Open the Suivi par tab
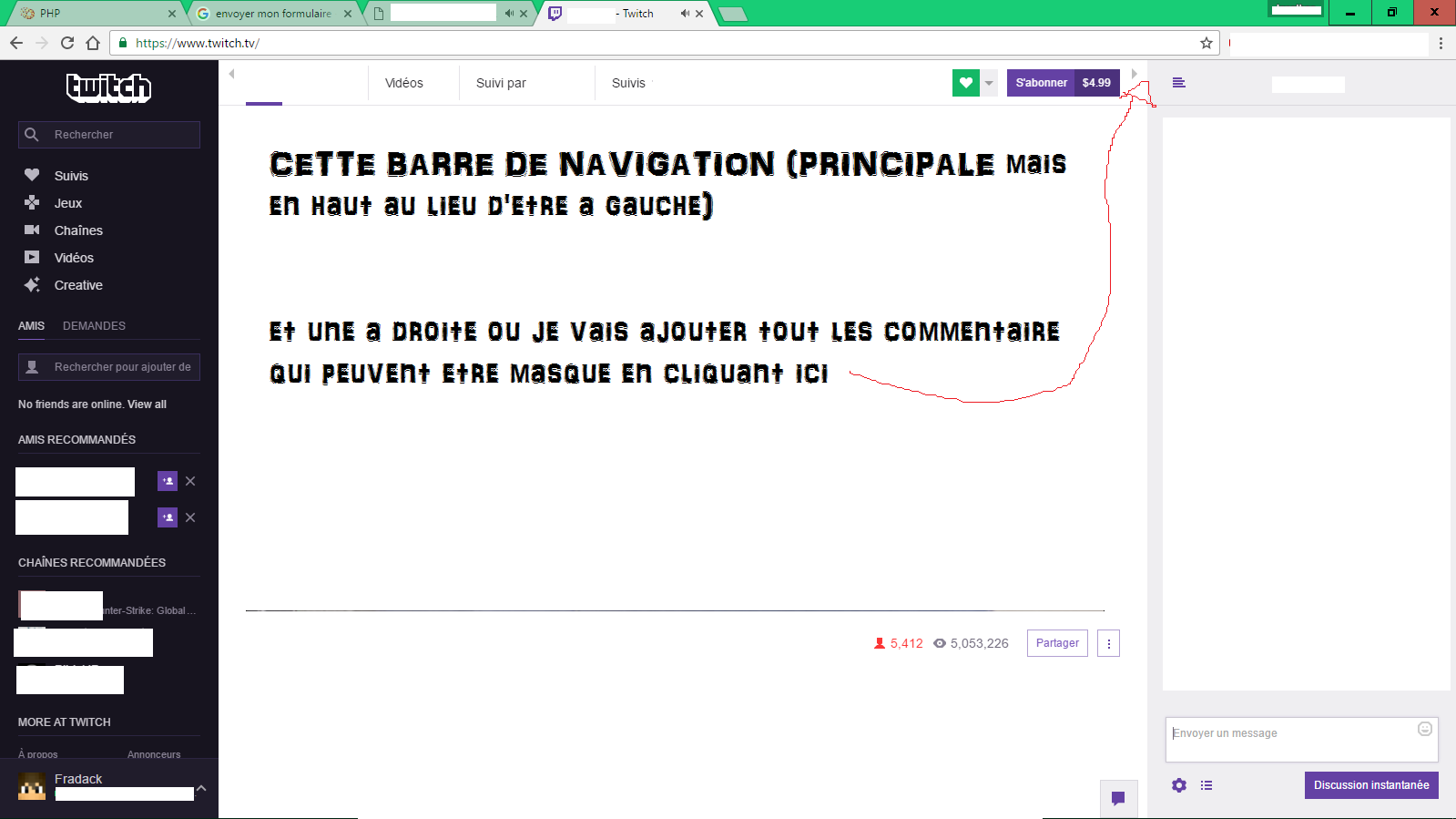 (501, 83)
